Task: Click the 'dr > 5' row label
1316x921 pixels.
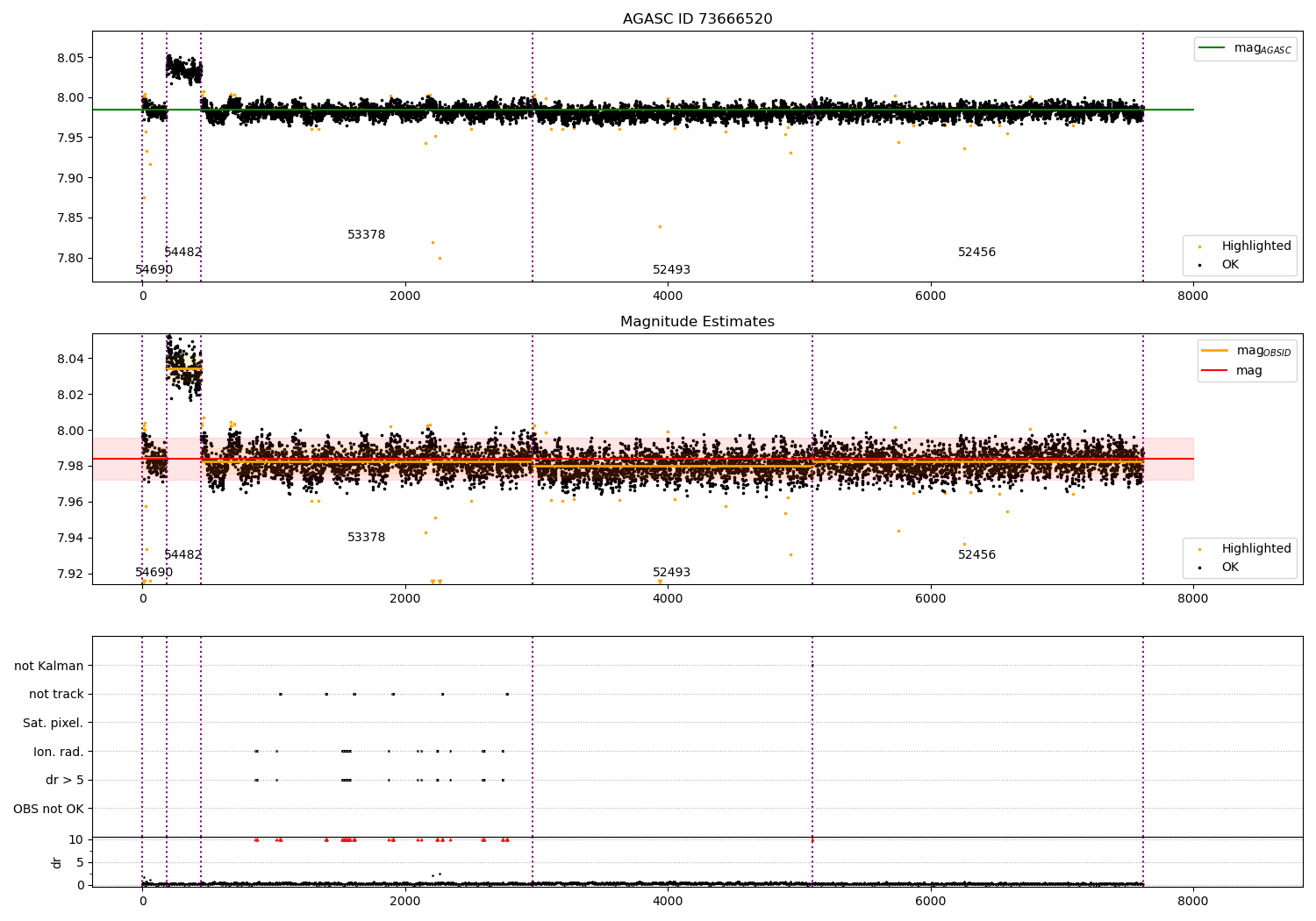Action: (65, 781)
